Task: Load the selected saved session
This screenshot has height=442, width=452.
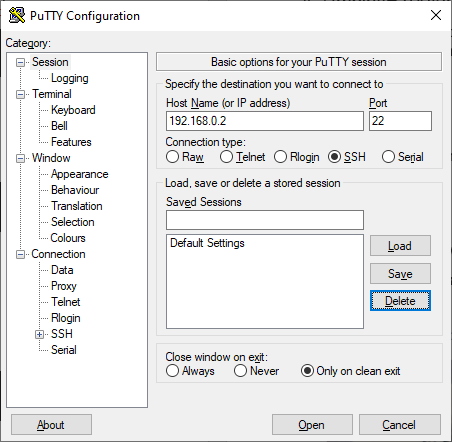Action: 400,246
